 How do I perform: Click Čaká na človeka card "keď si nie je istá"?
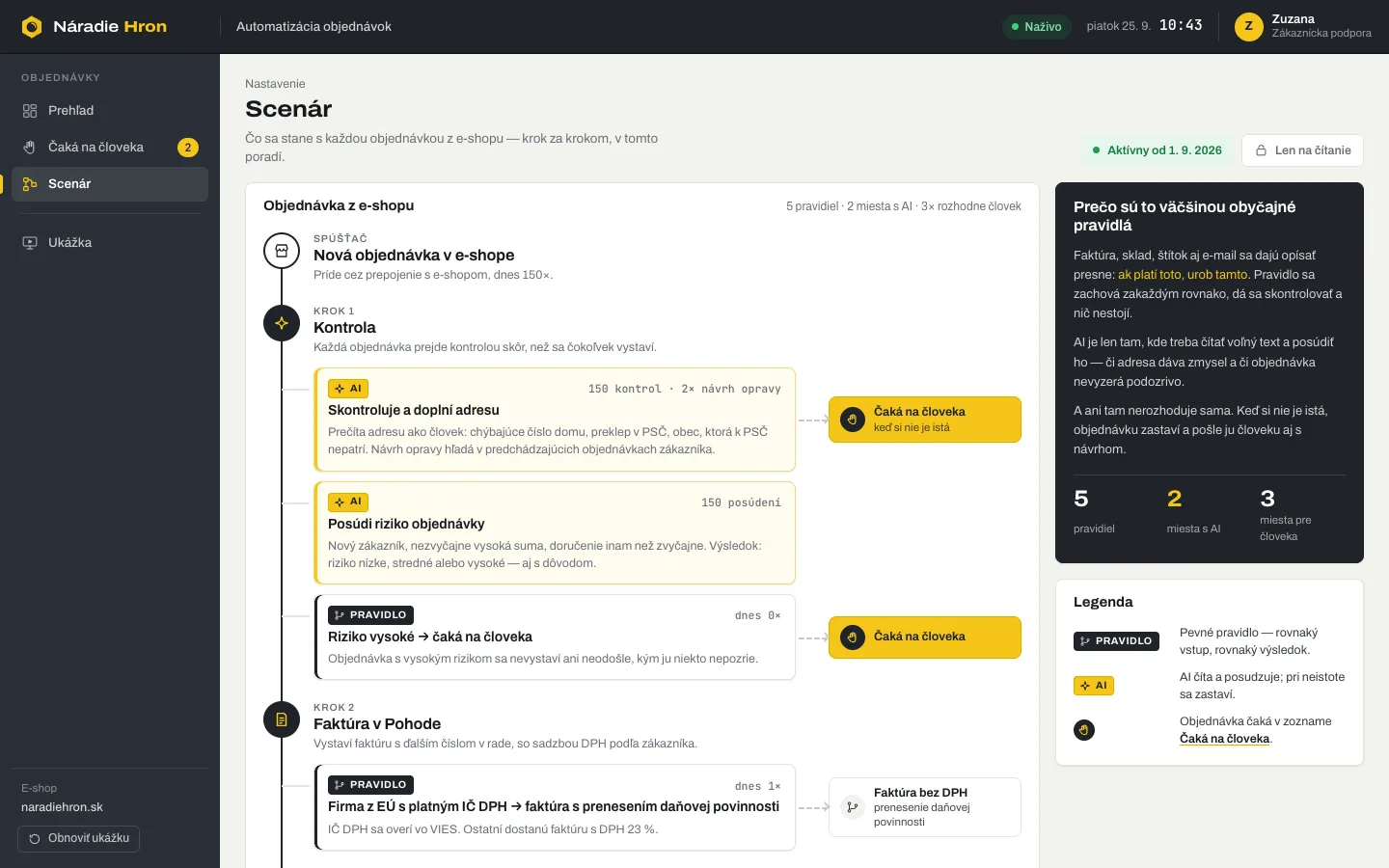[x=925, y=420]
